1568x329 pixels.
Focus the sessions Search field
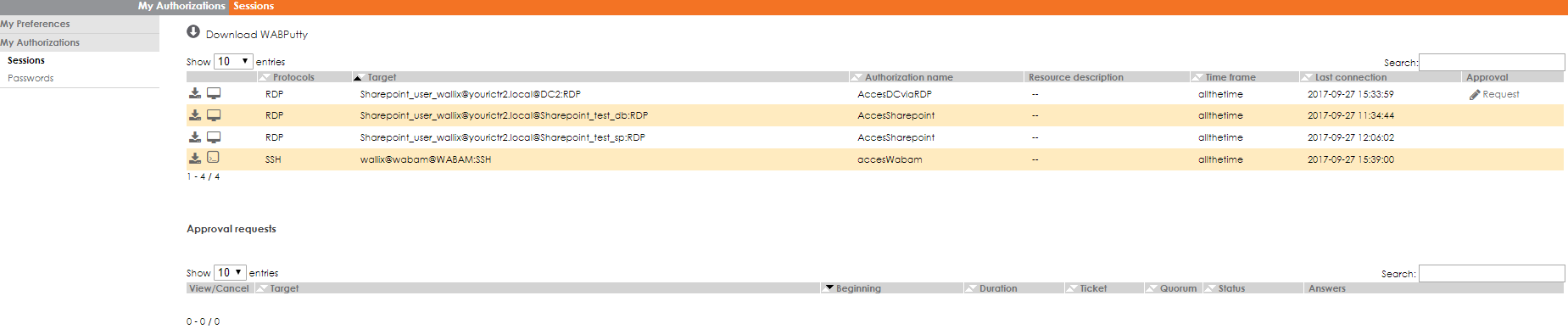click(1492, 62)
